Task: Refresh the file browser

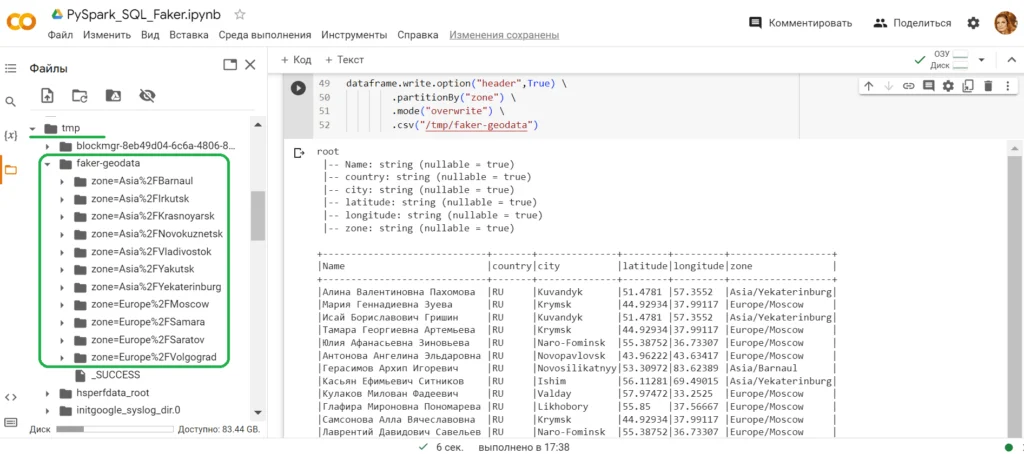Action: click(x=80, y=95)
